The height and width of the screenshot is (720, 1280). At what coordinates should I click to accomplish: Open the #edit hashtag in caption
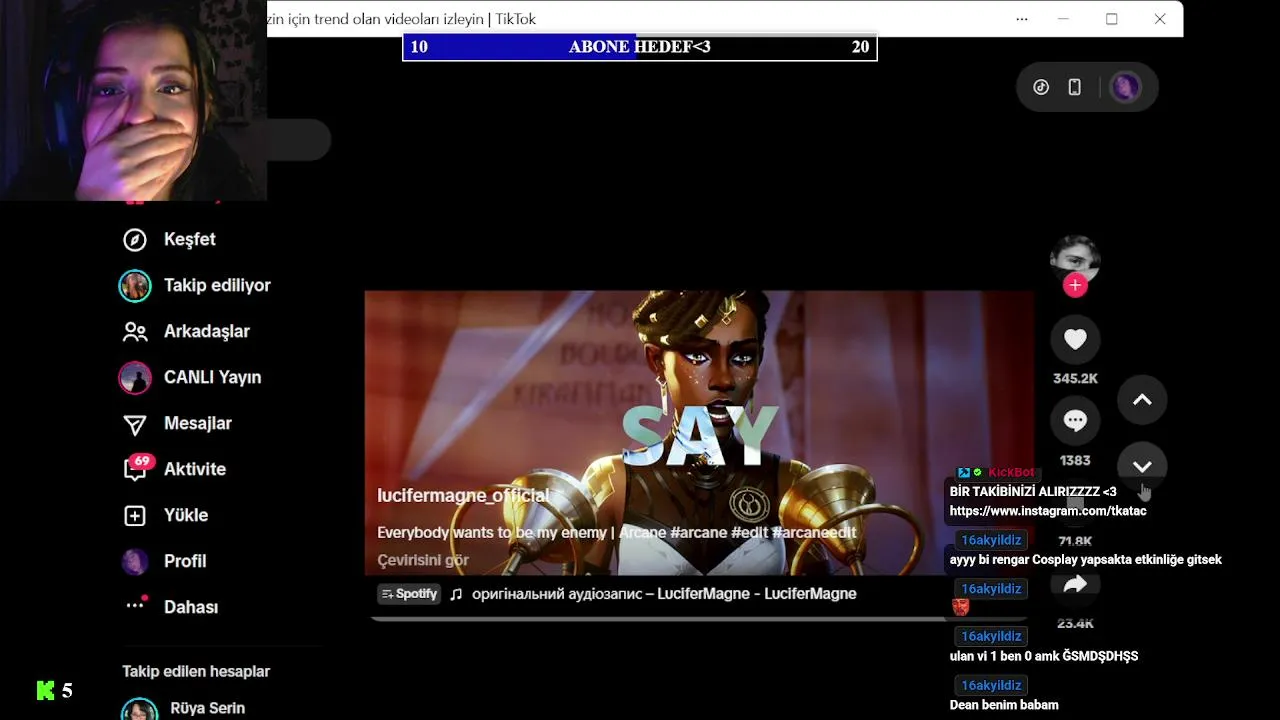(749, 533)
